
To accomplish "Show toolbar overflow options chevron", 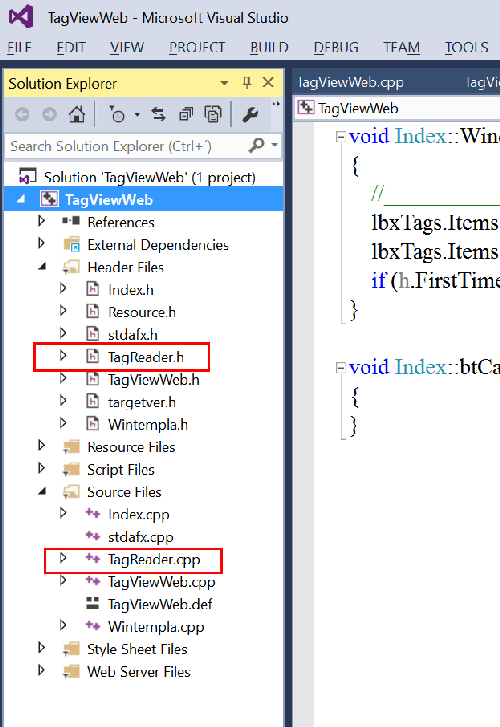I will [276, 104].
